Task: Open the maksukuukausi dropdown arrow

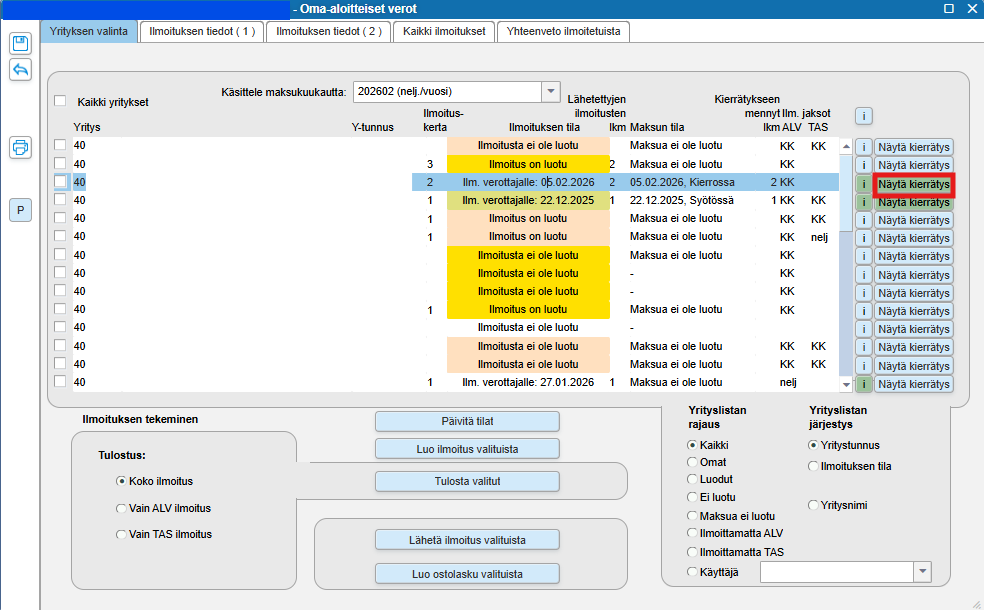Action: coord(550,92)
